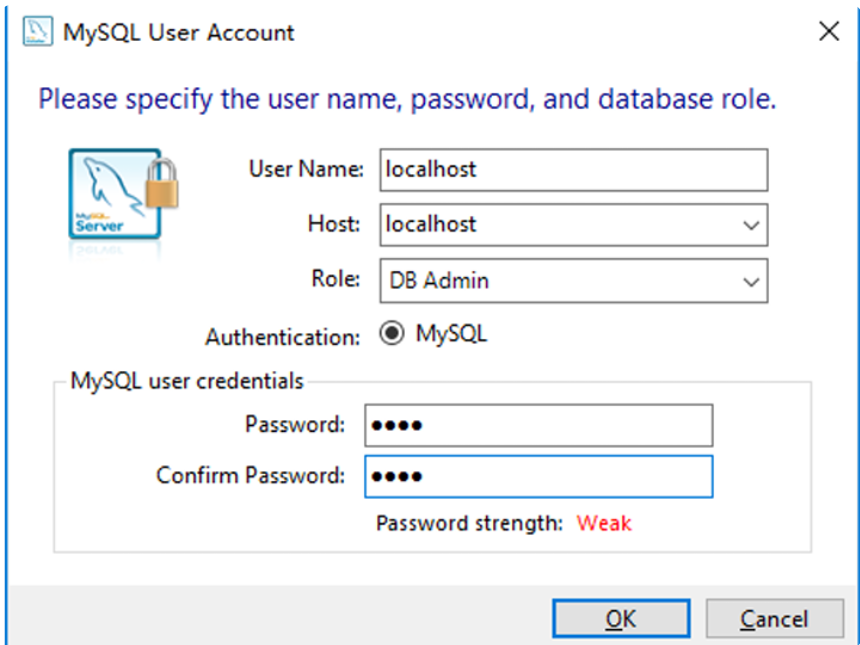Click the MySQL dolphin title bar icon
Screen dimensions: 860x645
[x=37, y=31]
